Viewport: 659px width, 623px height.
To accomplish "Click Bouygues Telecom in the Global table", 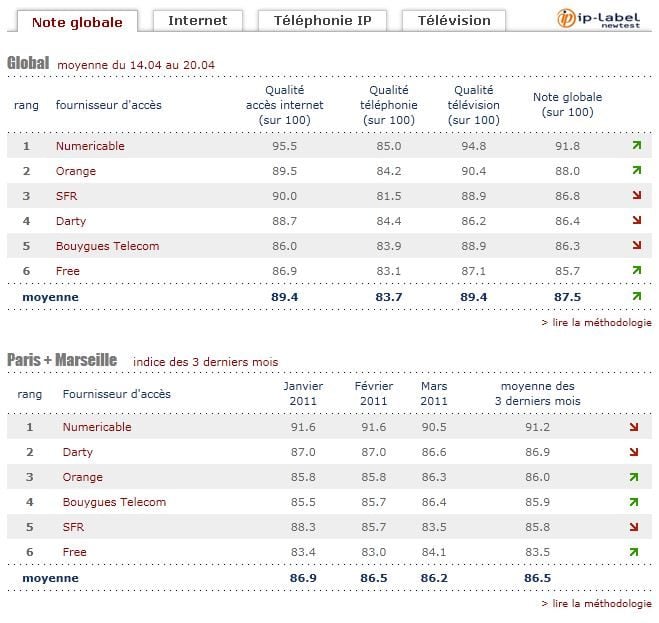I will [x=107, y=246].
